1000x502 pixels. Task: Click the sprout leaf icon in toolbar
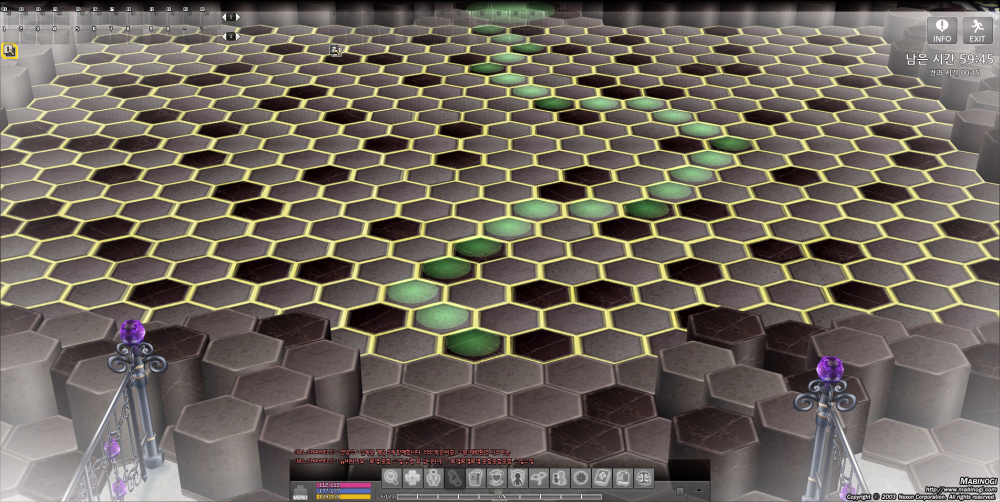(538, 477)
